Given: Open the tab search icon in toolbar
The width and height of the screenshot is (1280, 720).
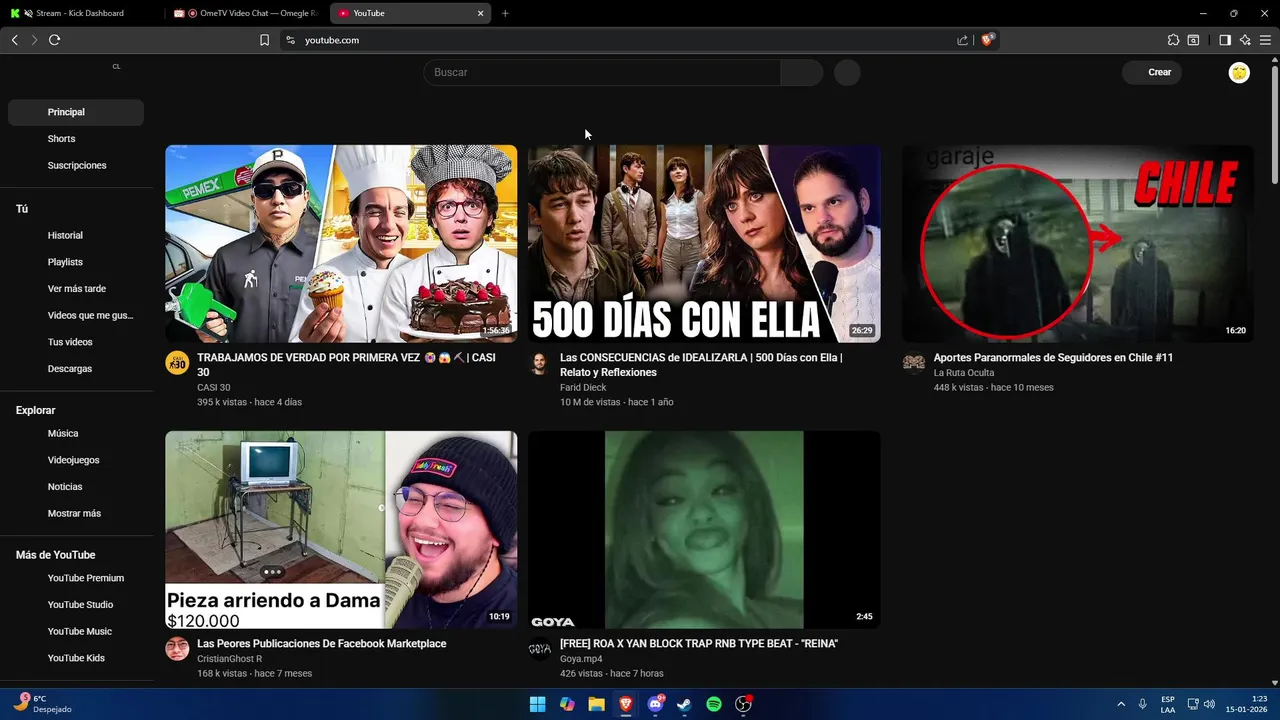Looking at the screenshot, I should [1193, 40].
